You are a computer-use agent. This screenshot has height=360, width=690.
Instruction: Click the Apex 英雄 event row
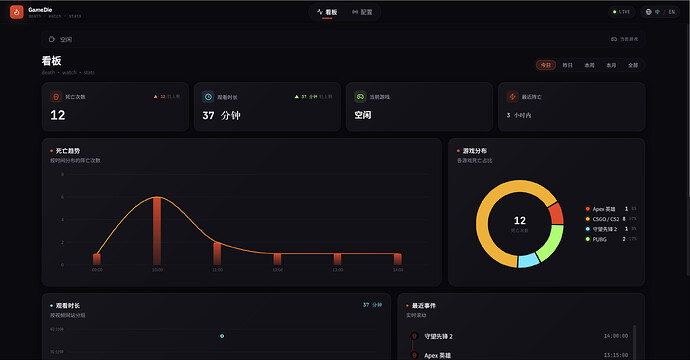[x=518, y=355]
